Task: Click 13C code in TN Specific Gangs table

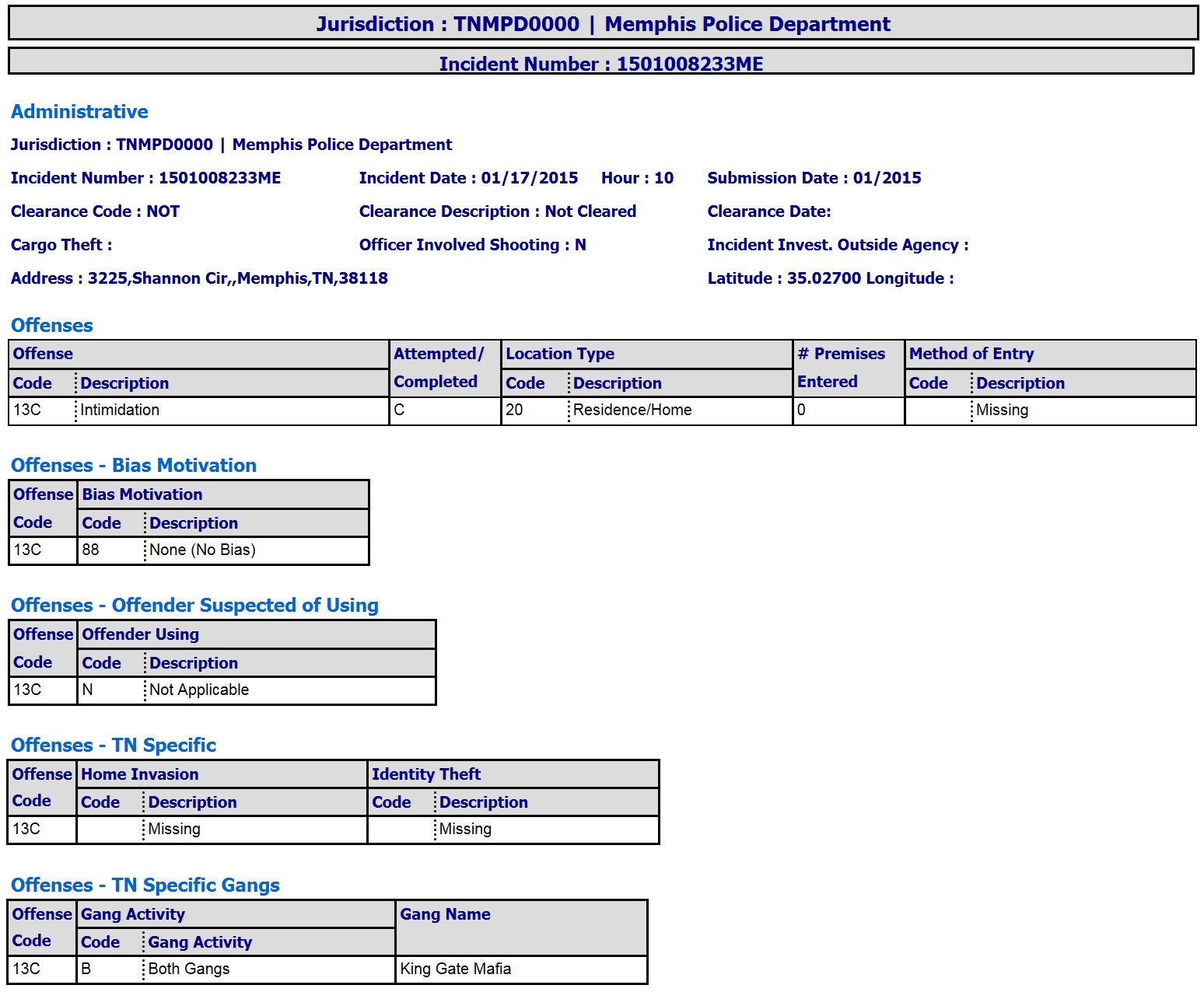Action: click(x=42, y=969)
